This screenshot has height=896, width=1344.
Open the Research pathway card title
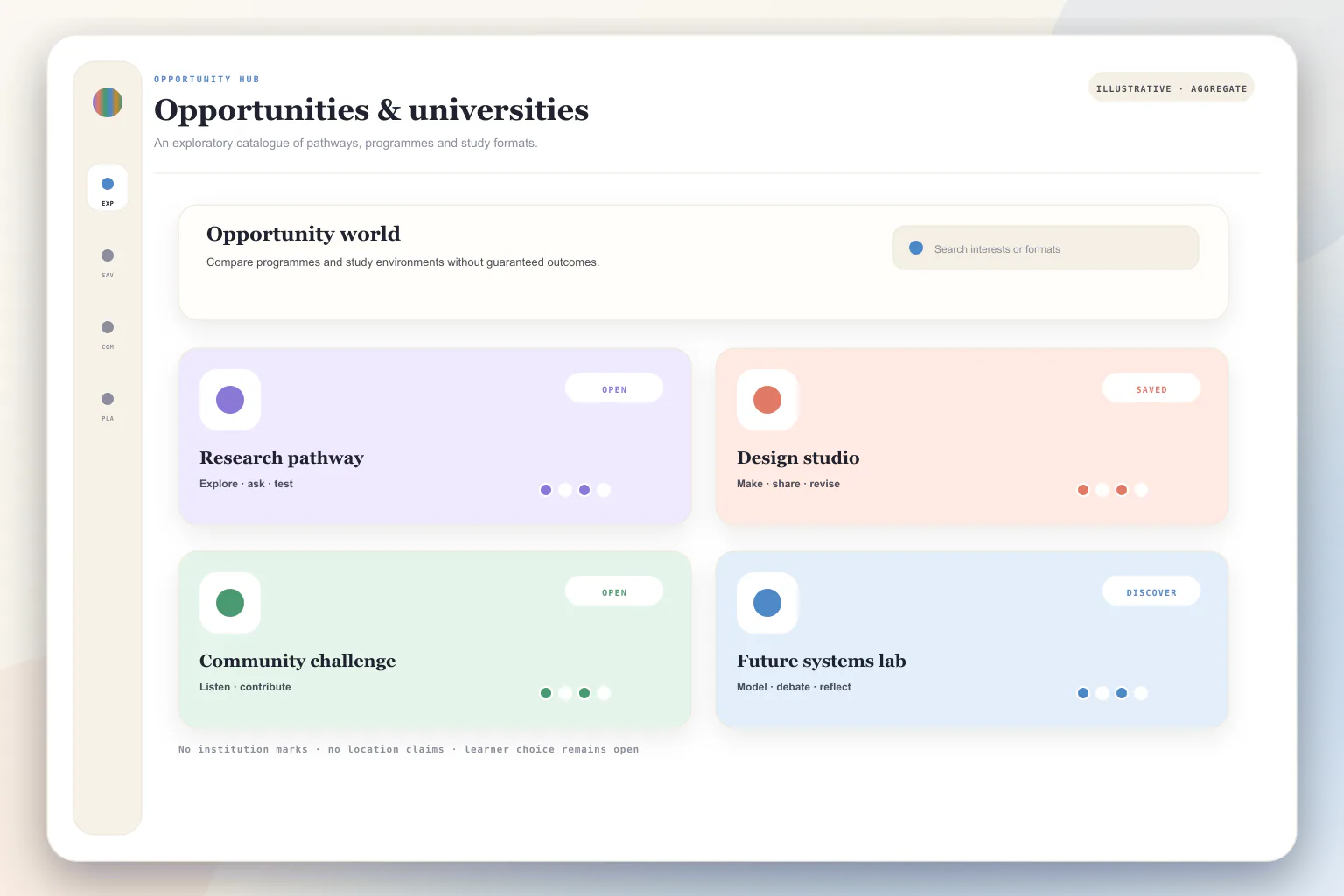tap(282, 458)
